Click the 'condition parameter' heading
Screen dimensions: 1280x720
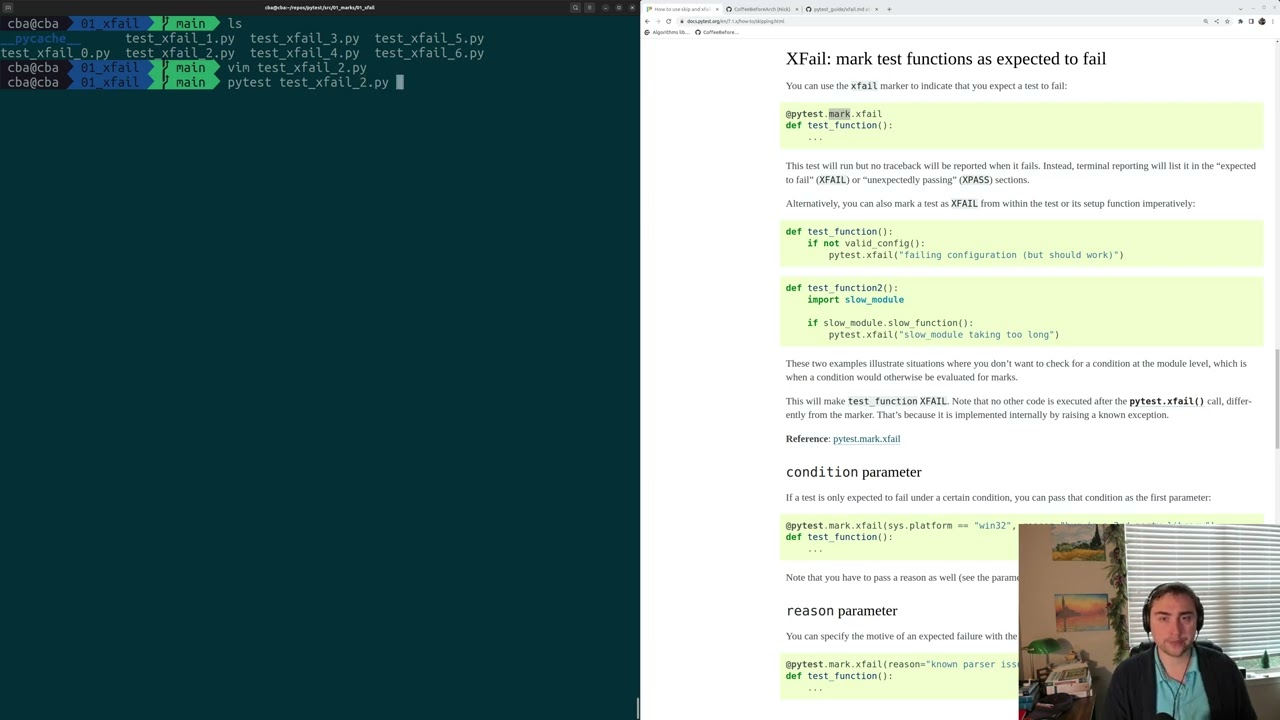click(x=853, y=472)
